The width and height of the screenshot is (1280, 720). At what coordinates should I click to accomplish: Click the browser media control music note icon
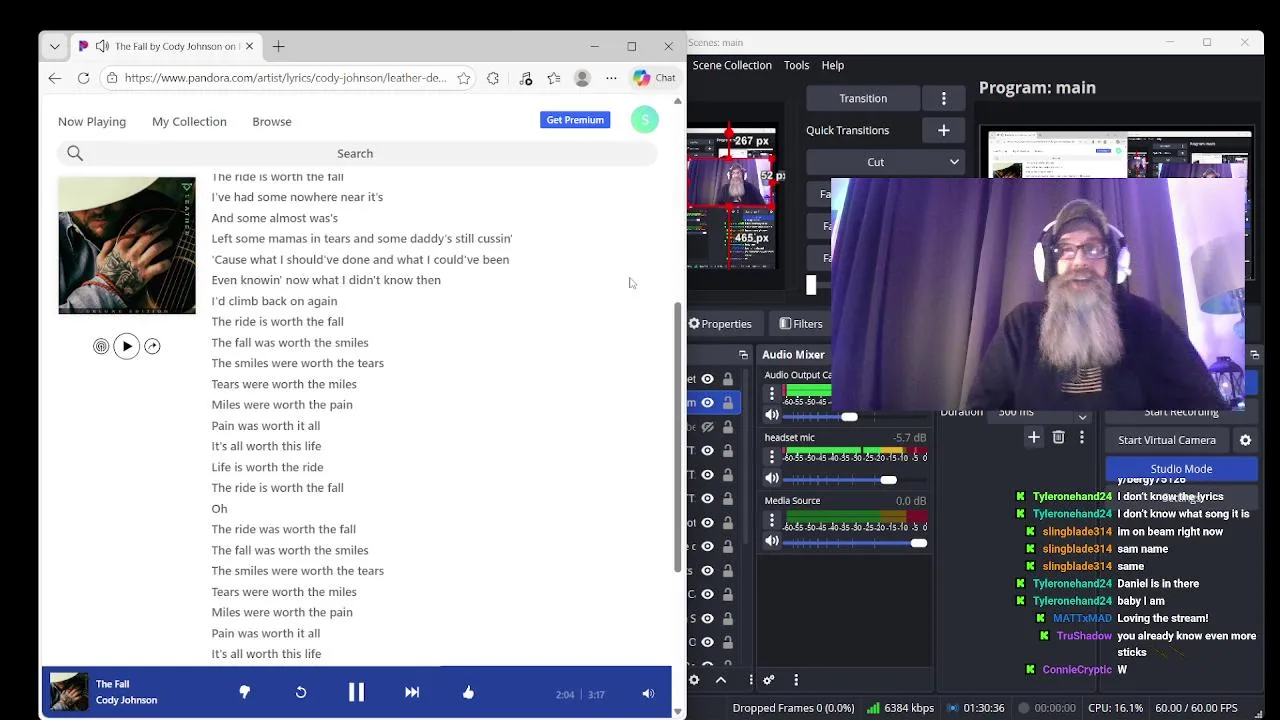pos(526,78)
